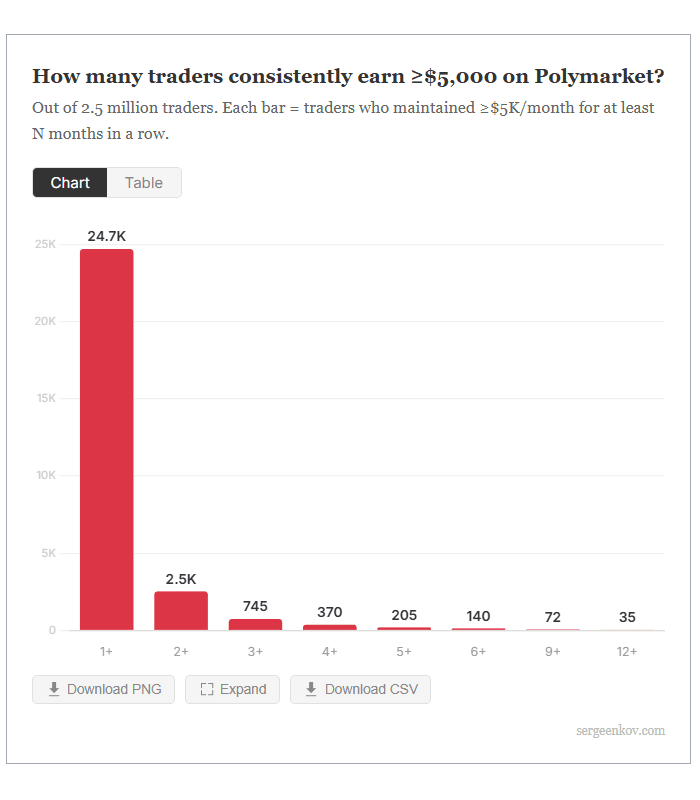700x800 pixels.
Task: Click the Download CSV arrow icon
Action: [x=311, y=689]
